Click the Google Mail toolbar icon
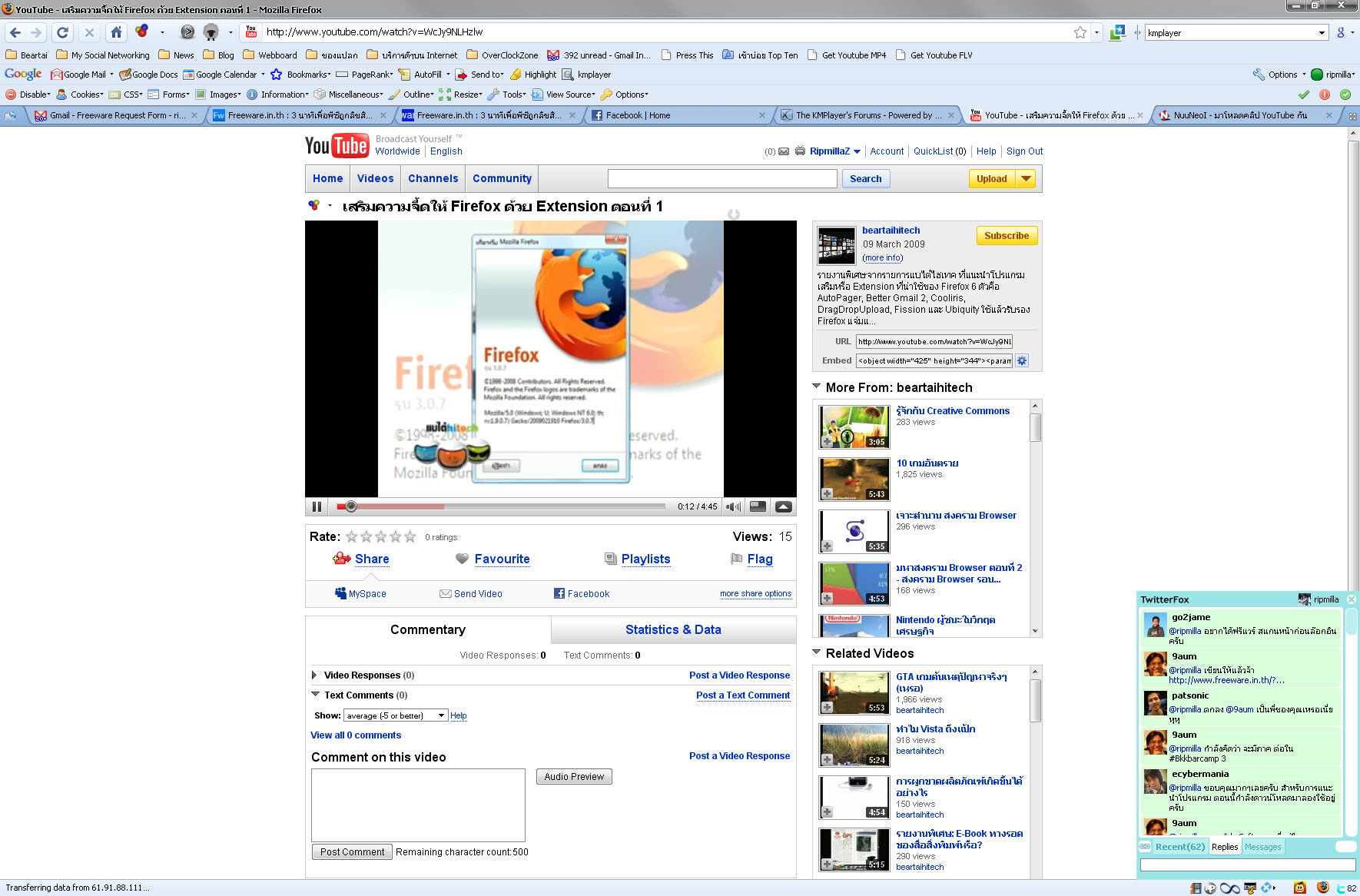 click(x=56, y=75)
